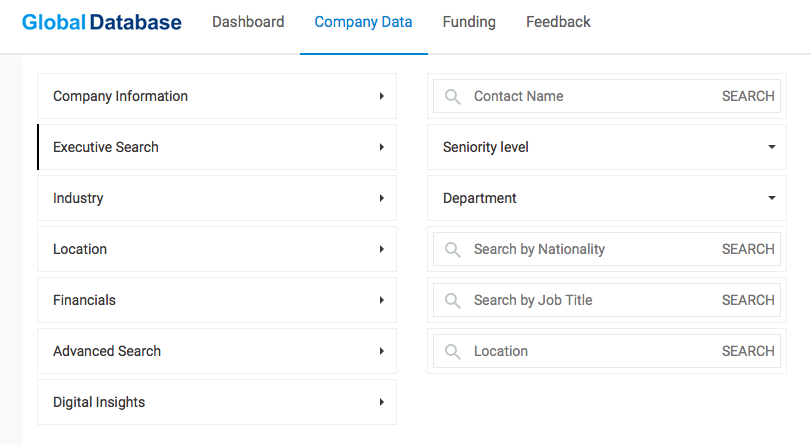Click the magnifier icon in Nationality search
The height and width of the screenshot is (445, 811).
pyautogui.click(x=453, y=250)
